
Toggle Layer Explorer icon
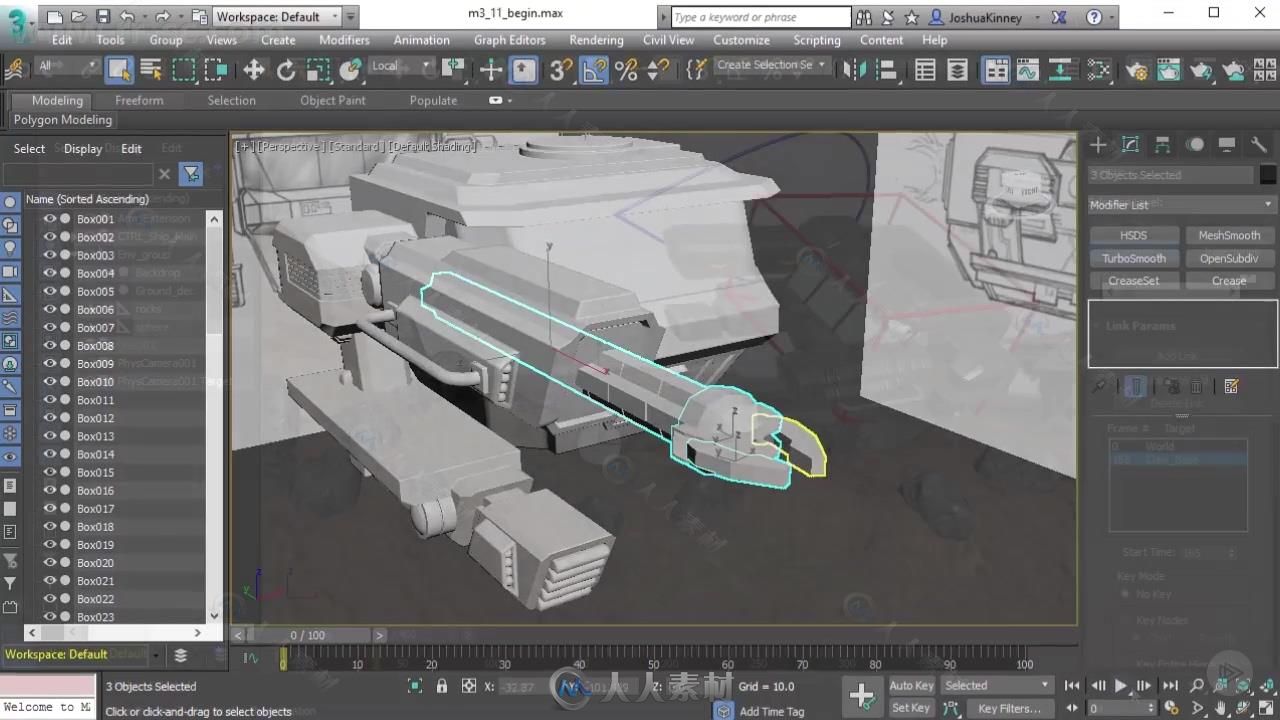click(x=957, y=69)
